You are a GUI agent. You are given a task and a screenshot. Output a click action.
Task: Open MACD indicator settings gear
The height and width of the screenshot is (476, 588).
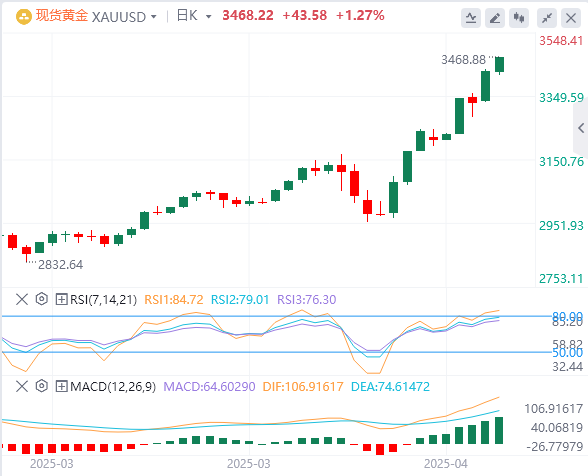pyautogui.click(x=42, y=386)
